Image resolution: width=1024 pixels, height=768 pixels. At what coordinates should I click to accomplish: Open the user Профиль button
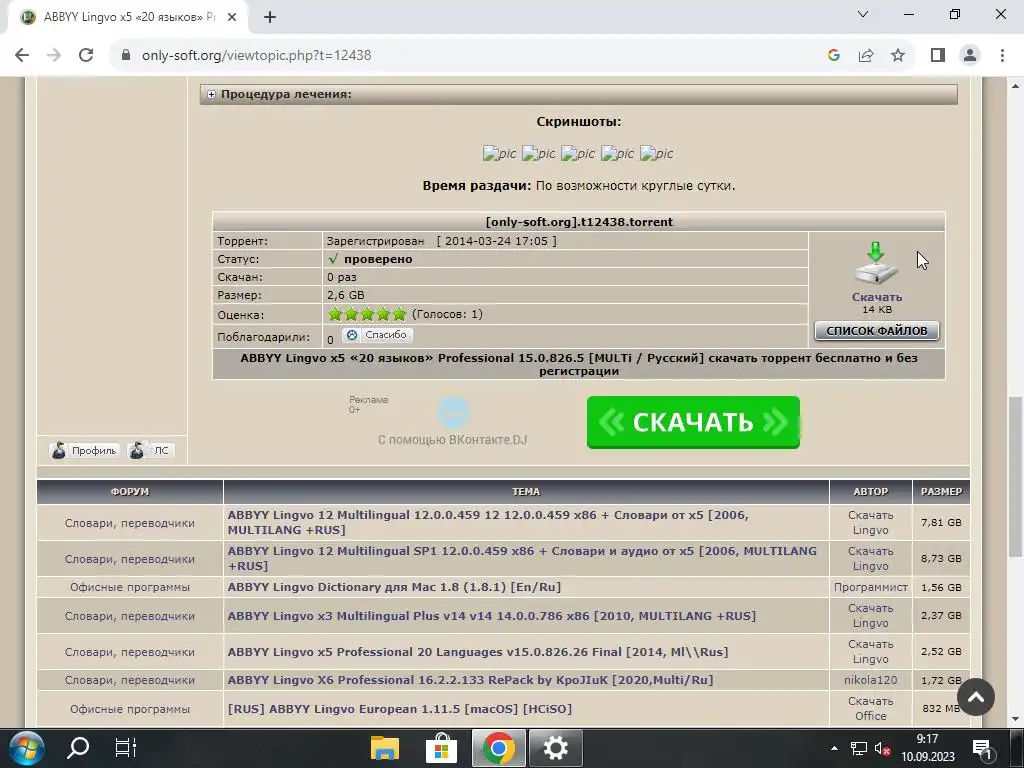tap(85, 450)
